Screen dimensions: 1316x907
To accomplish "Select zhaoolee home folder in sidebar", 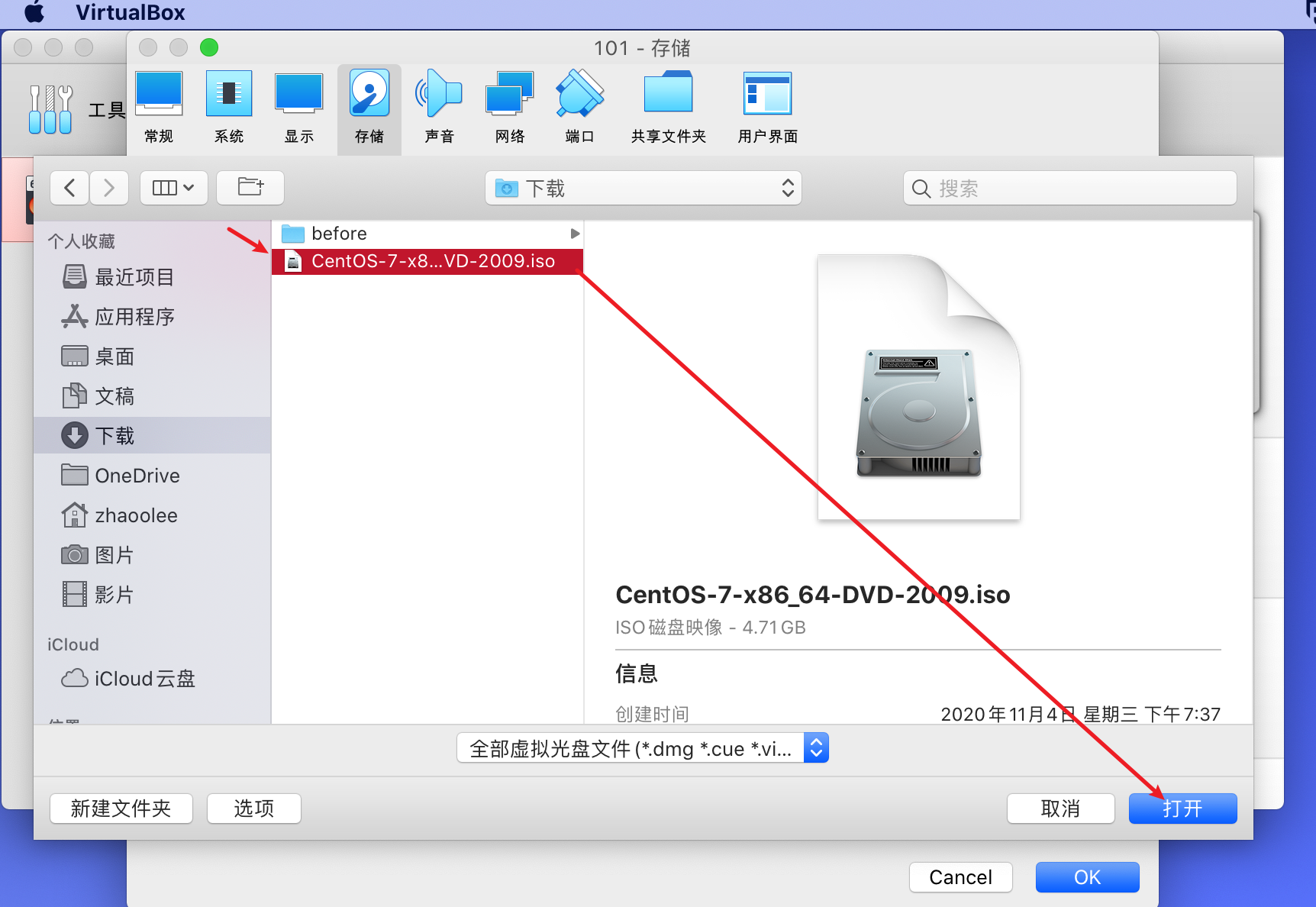I will coord(153,515).
